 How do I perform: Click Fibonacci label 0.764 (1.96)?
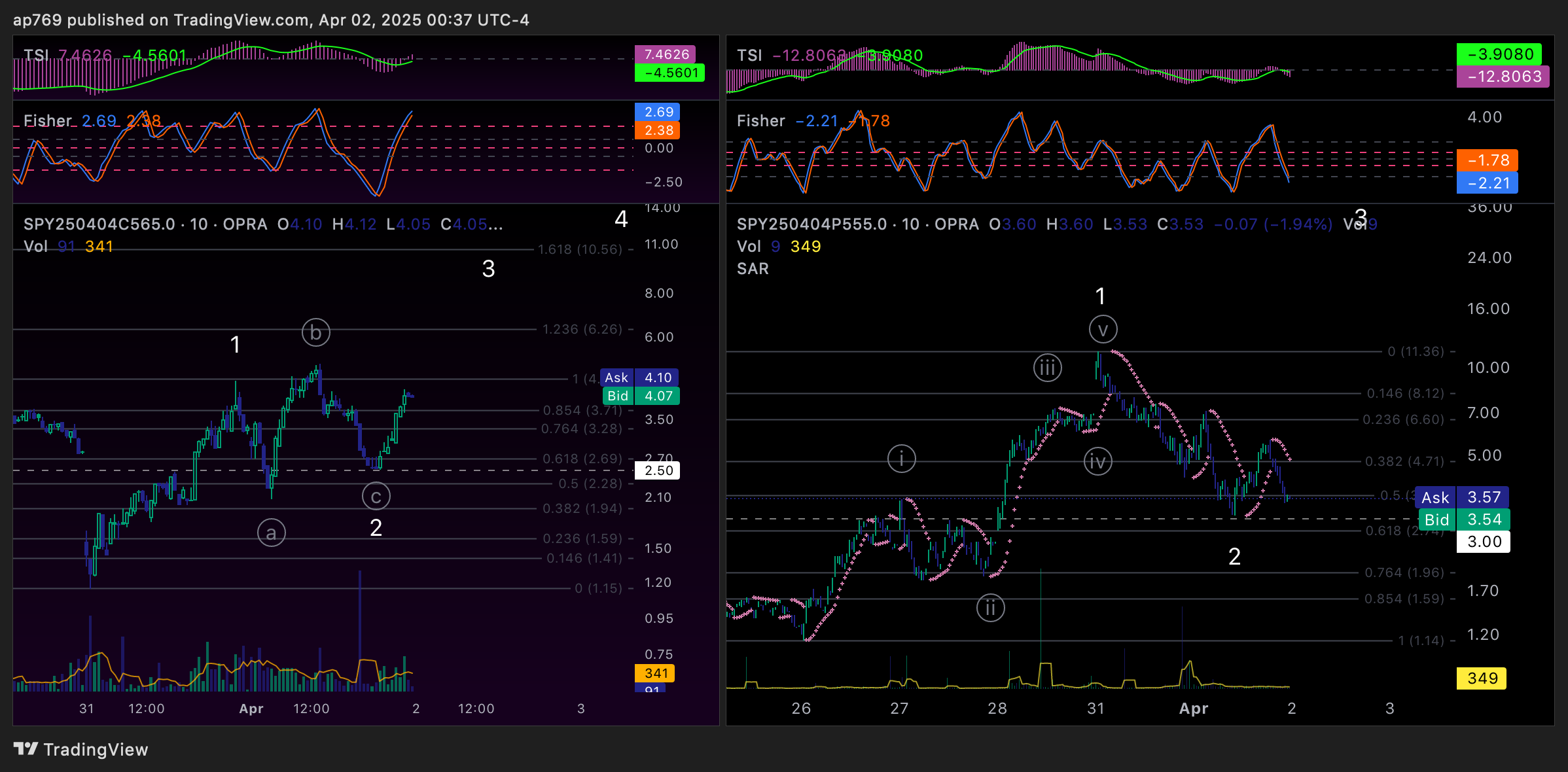[x=1404, y=572]
